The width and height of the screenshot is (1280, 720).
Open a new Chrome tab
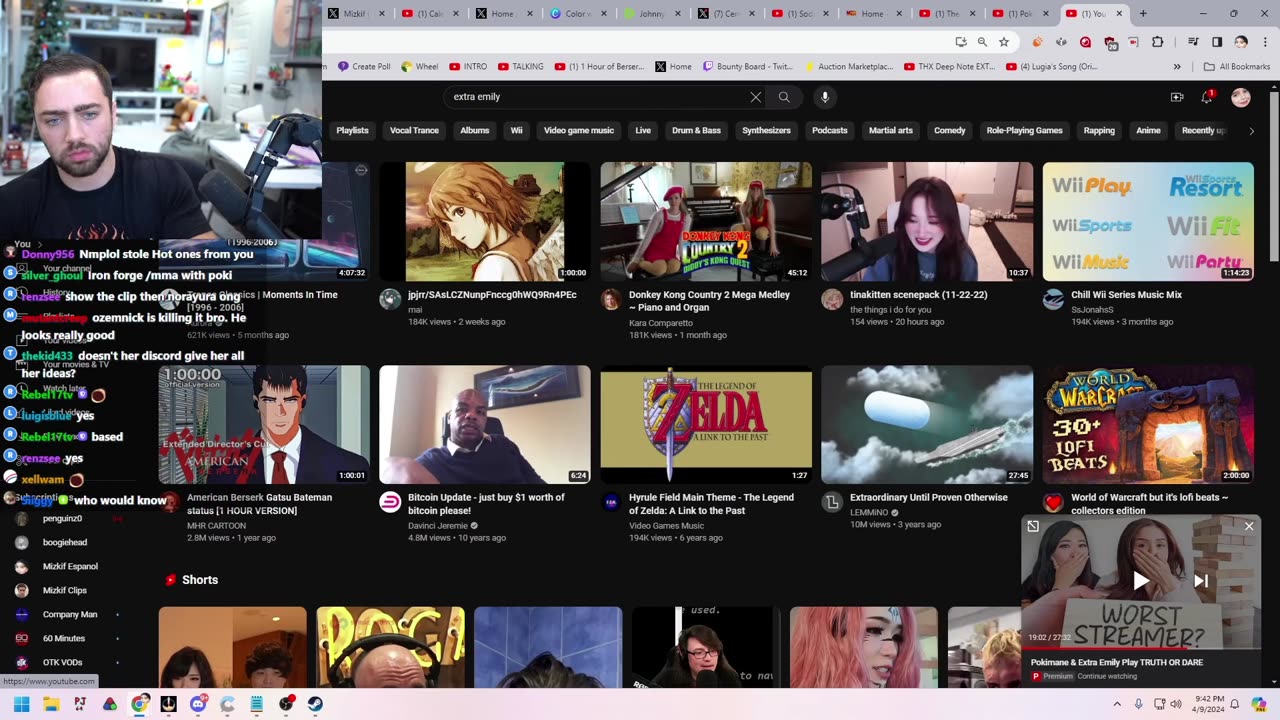click(1143, 14)
